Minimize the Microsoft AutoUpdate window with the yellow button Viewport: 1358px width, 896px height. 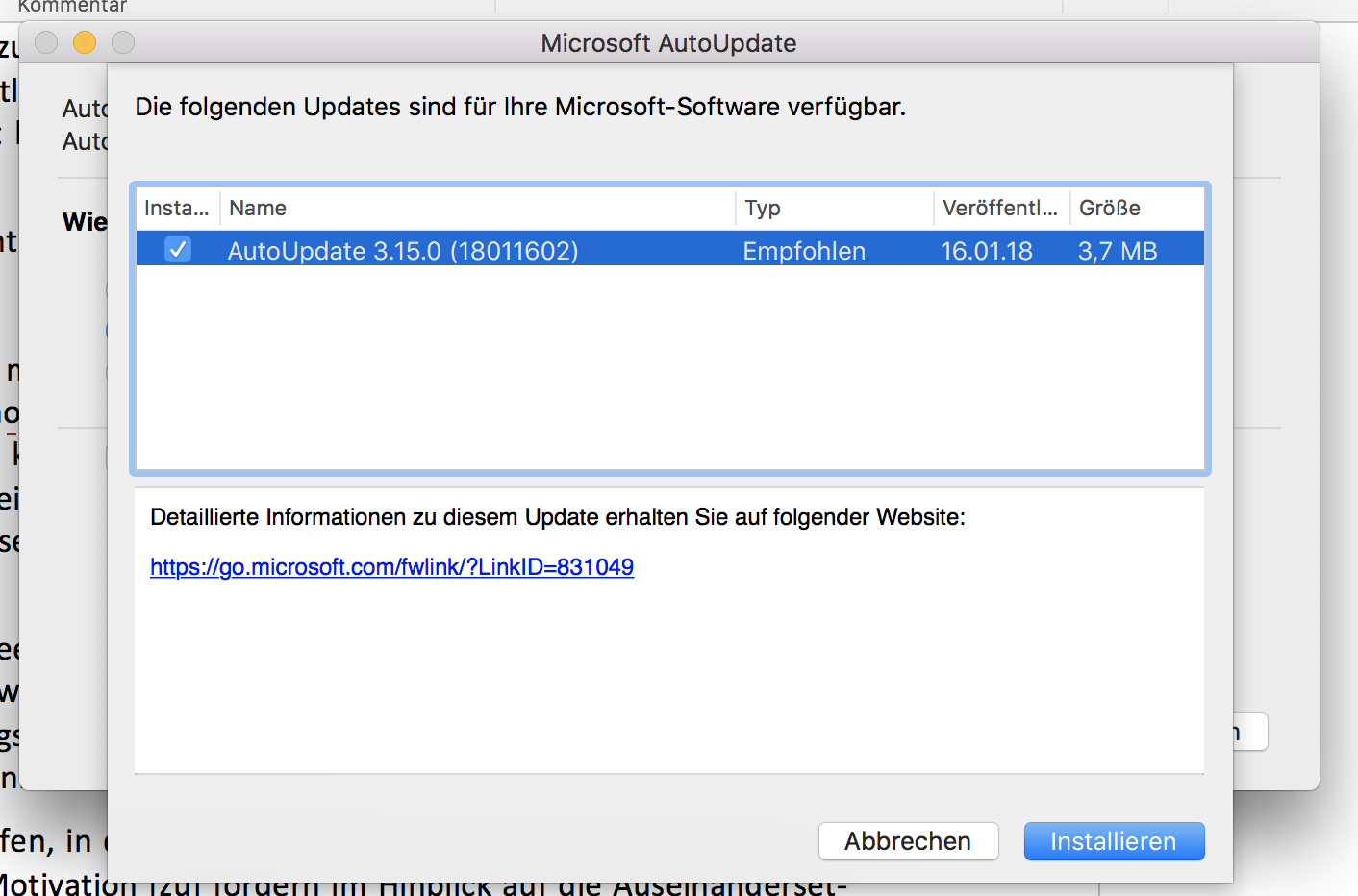(x=85, y=42)
